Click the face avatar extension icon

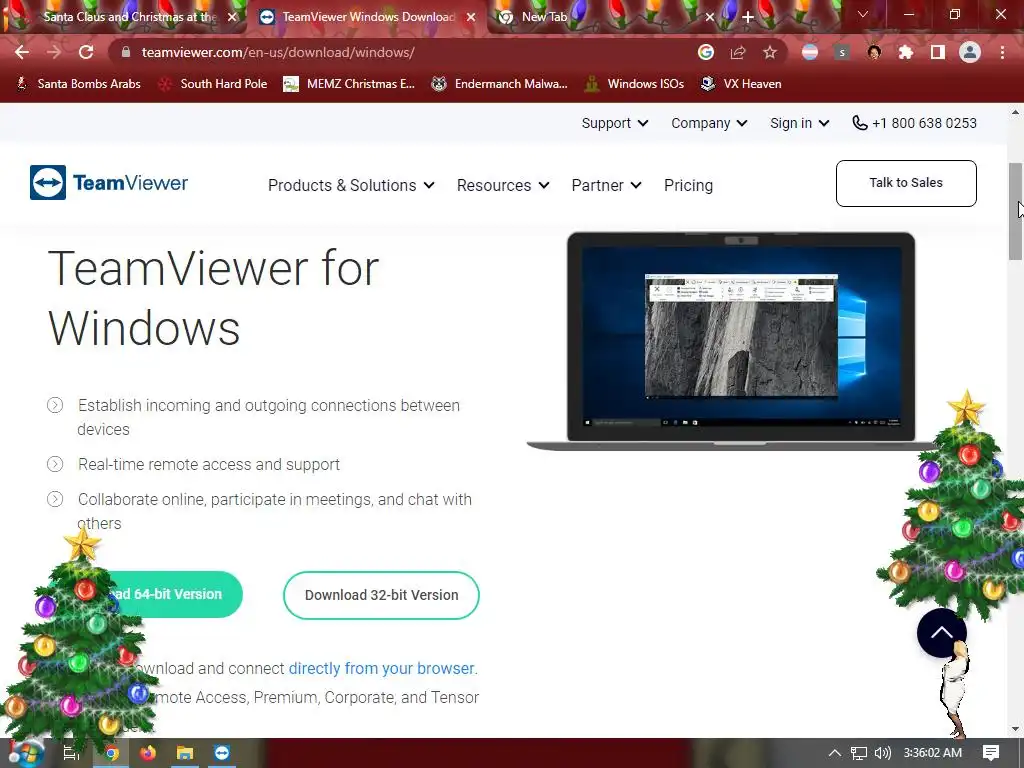[874, 52]
